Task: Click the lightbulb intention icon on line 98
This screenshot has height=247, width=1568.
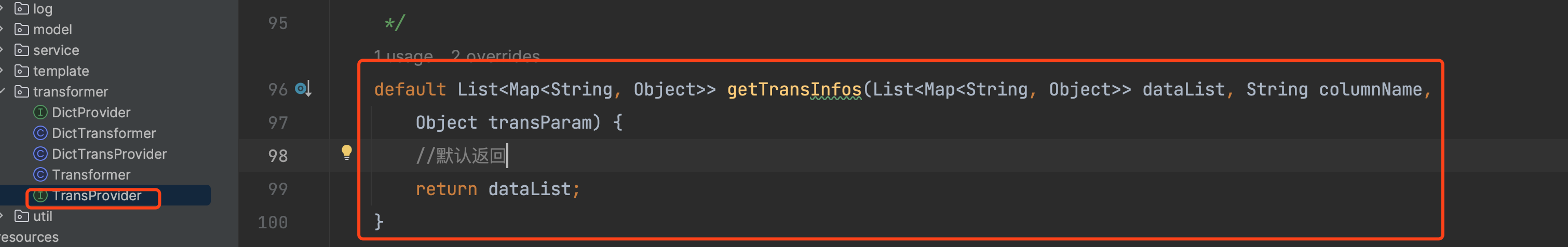Action: pos(346,152)
